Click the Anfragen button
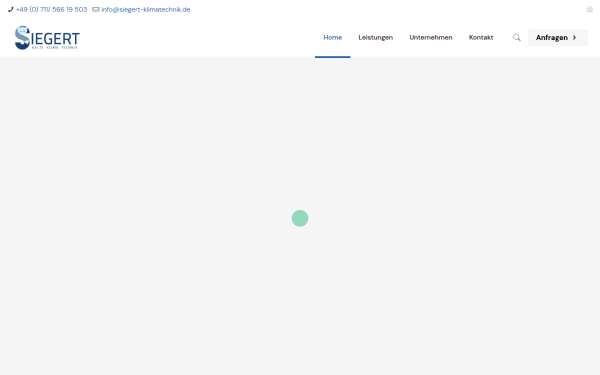This screenshot has width=600, height=375. [x=558, y=38]
